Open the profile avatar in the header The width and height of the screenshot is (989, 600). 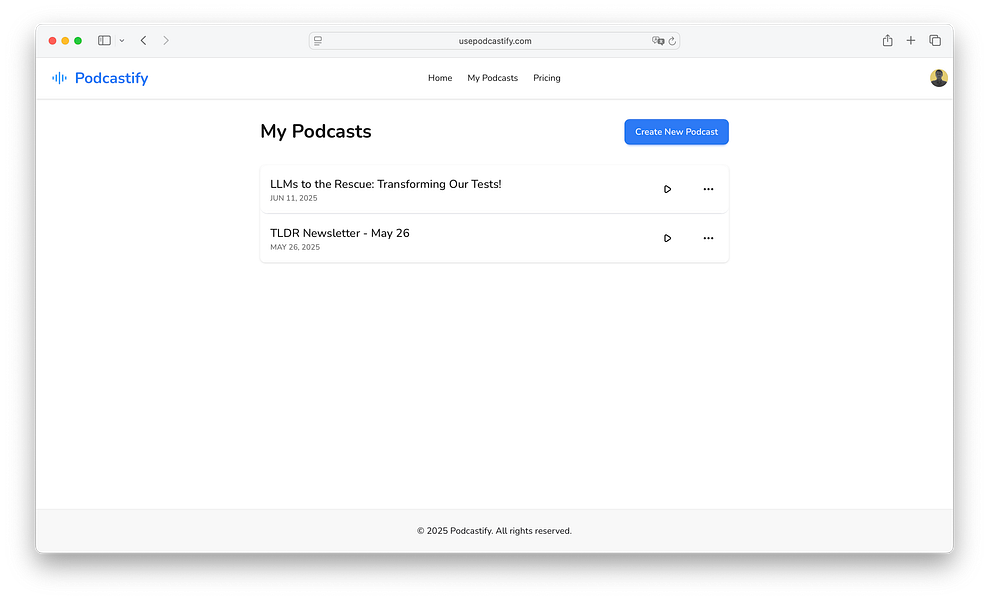[938, 77]
